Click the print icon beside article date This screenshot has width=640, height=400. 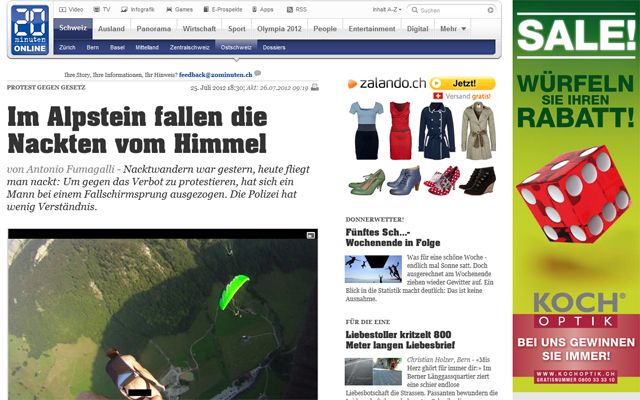click(x=315, y=87)
